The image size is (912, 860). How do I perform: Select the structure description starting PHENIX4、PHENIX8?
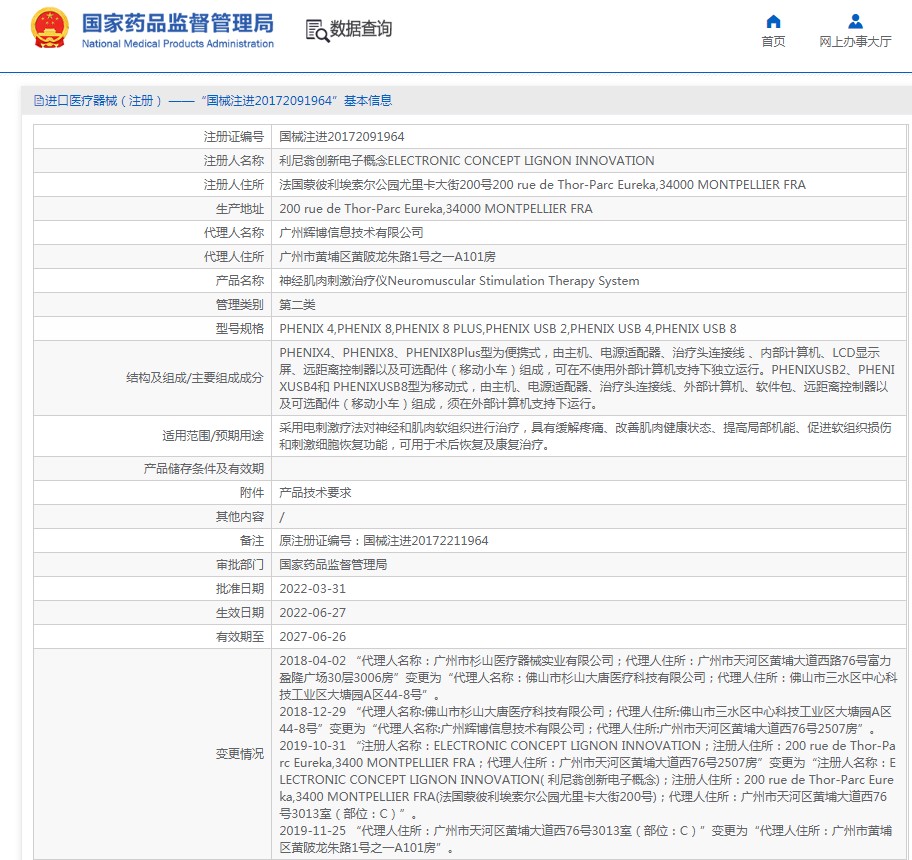click(587, 378)
